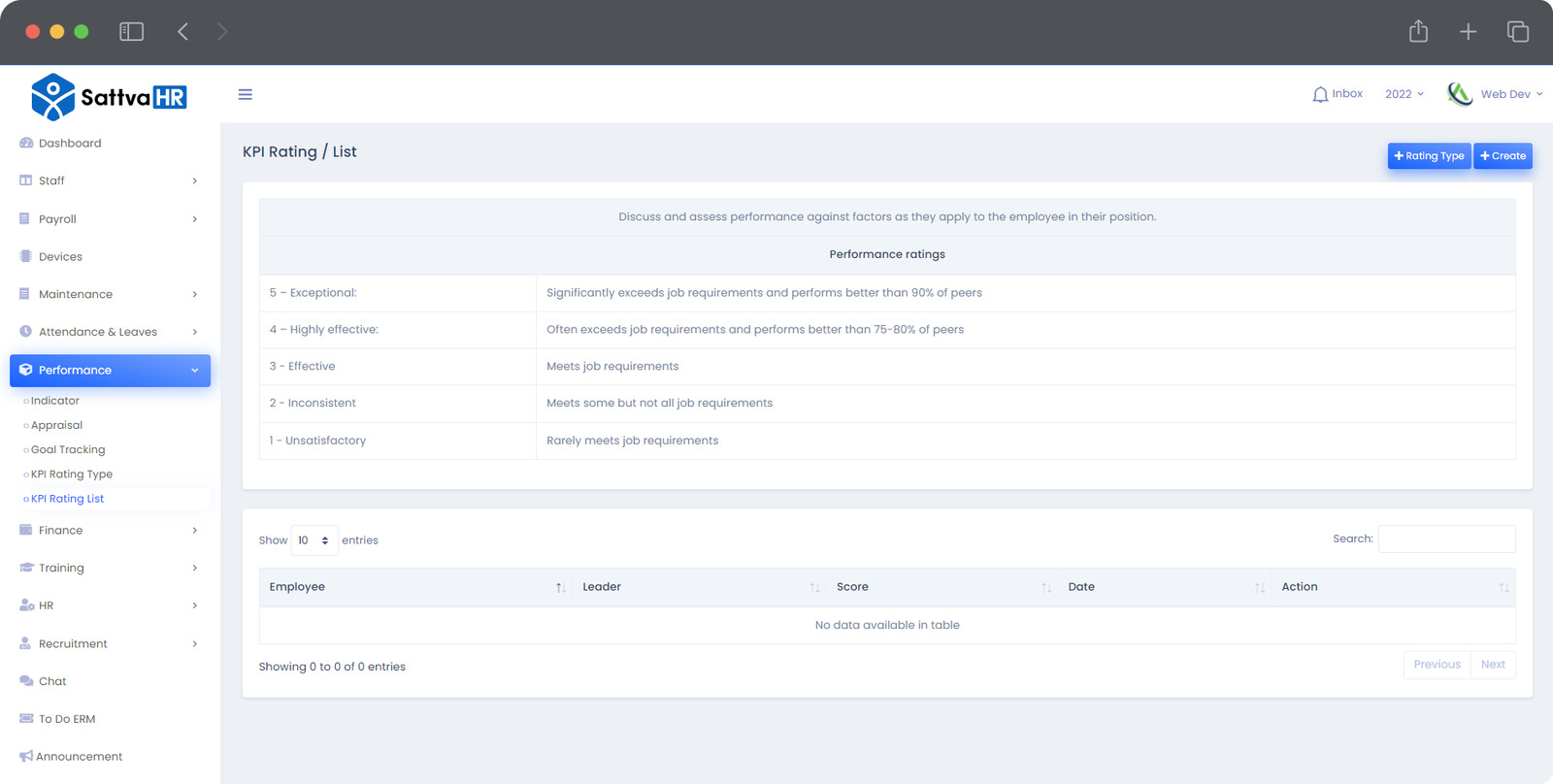Click the hamburger menu icon
Viewport: 1553px width, 784px height.
tap(246, 94)
